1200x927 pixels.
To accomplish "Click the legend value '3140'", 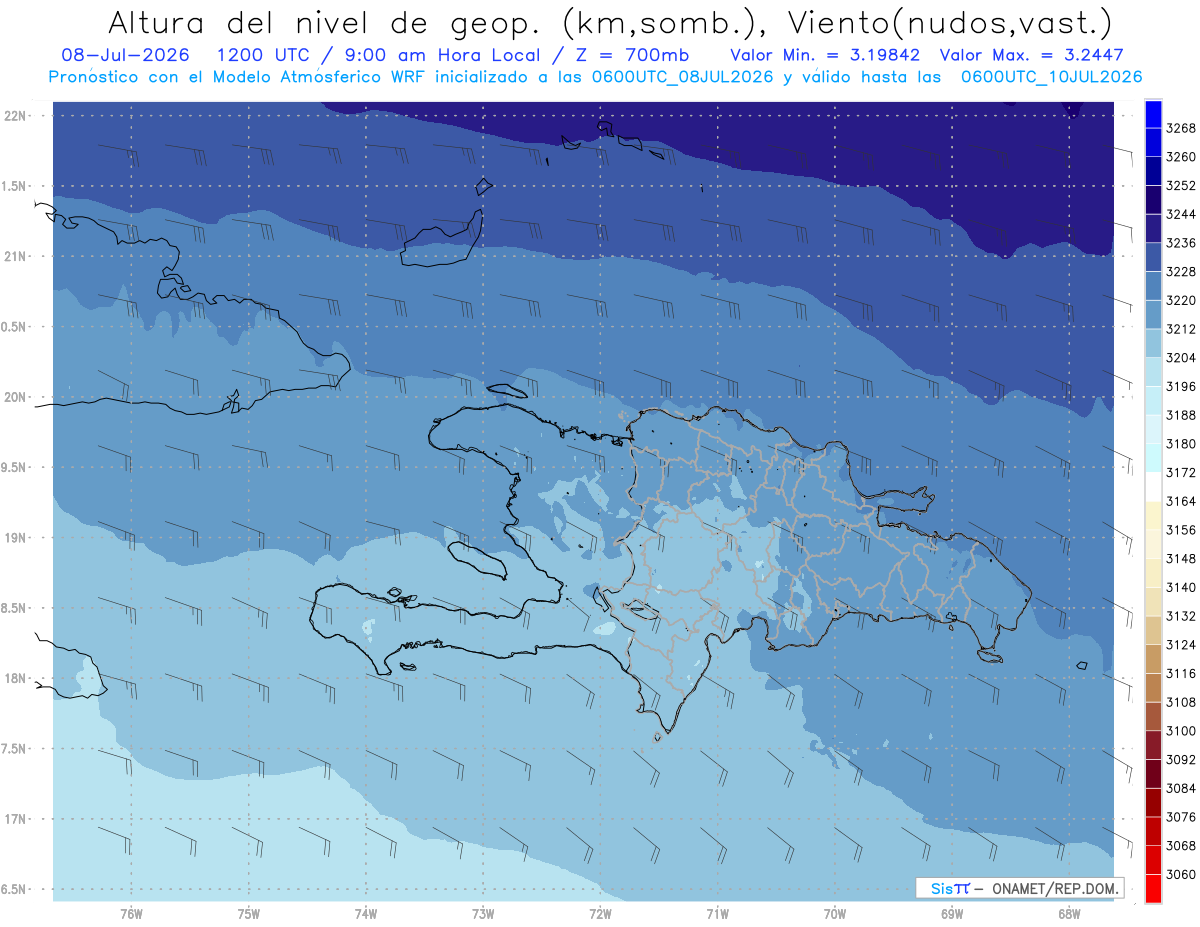I will click(1181, 587).
